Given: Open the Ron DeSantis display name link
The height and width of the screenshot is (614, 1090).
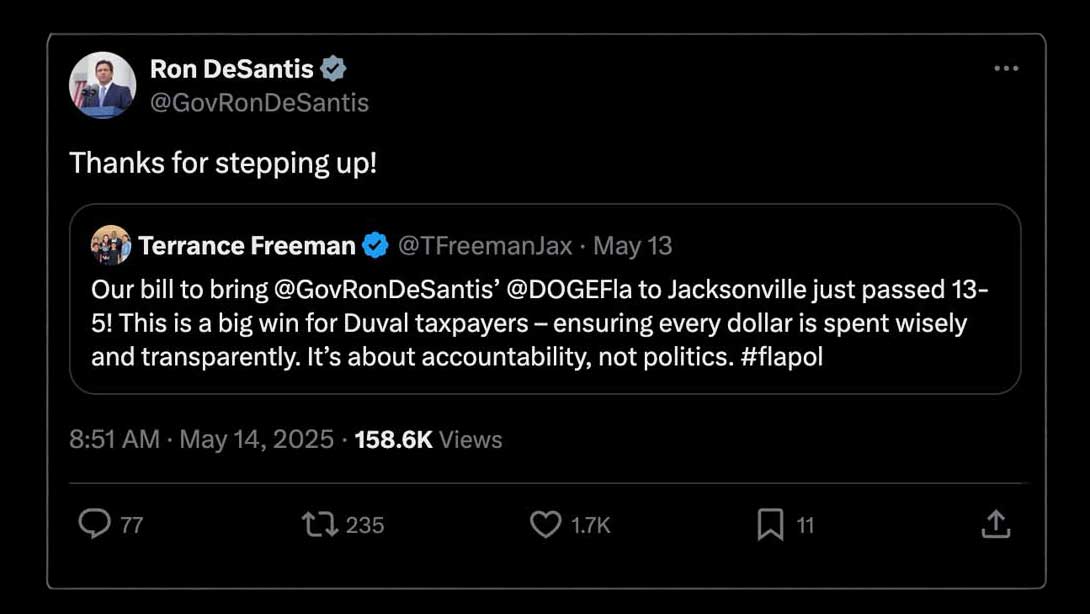Looking at the screenshot, I should click(x=231, y=69).
